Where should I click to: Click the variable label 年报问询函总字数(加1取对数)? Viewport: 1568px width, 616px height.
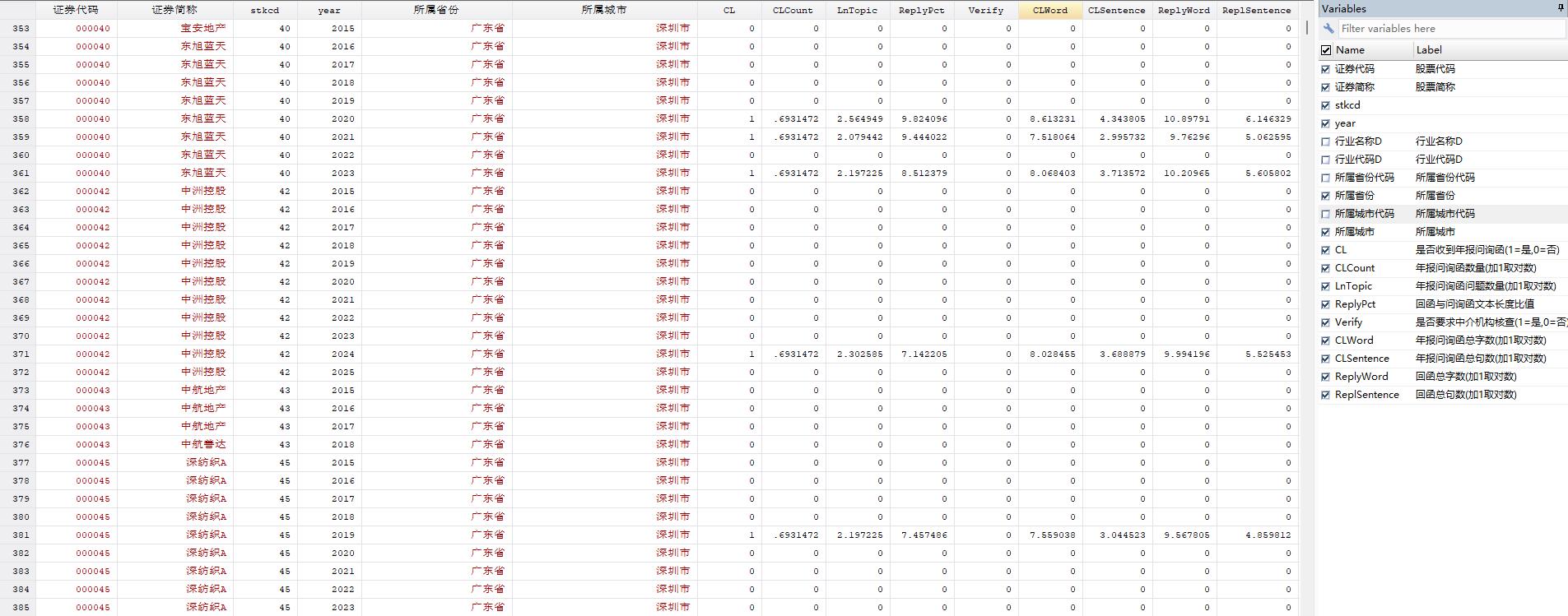[1481, 340]
